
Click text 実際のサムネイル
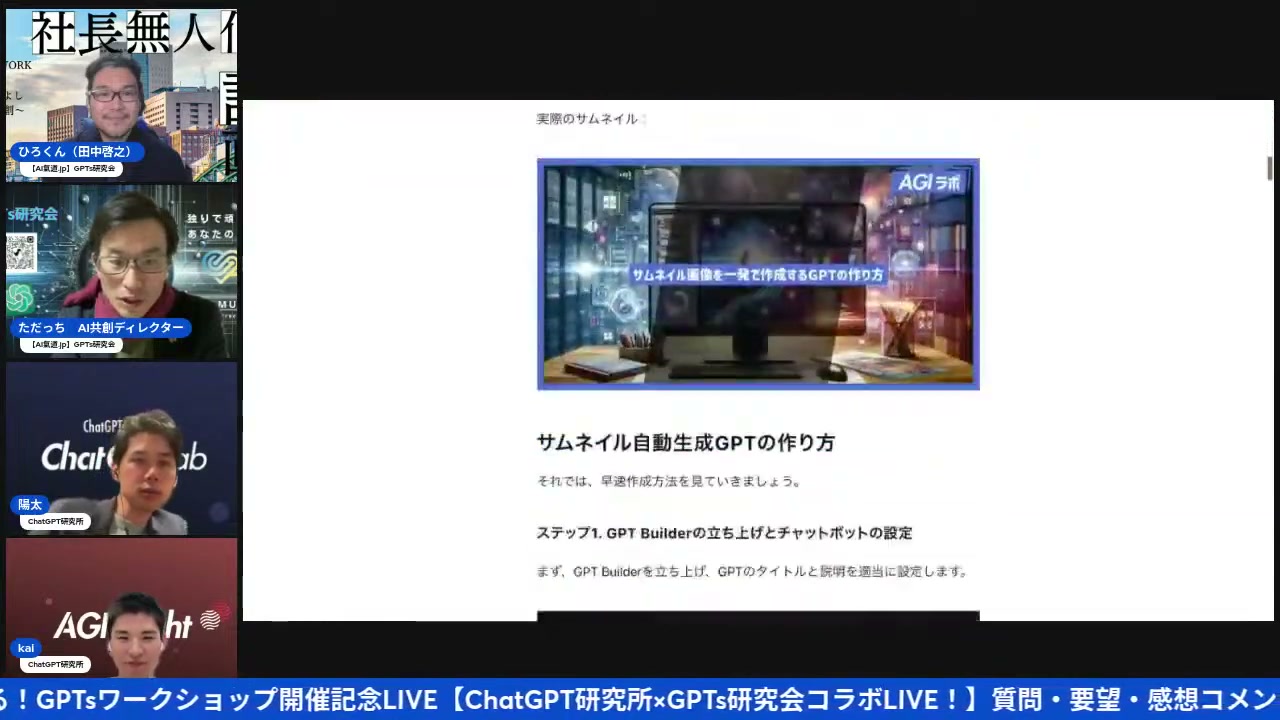click(x=587, y=119)
